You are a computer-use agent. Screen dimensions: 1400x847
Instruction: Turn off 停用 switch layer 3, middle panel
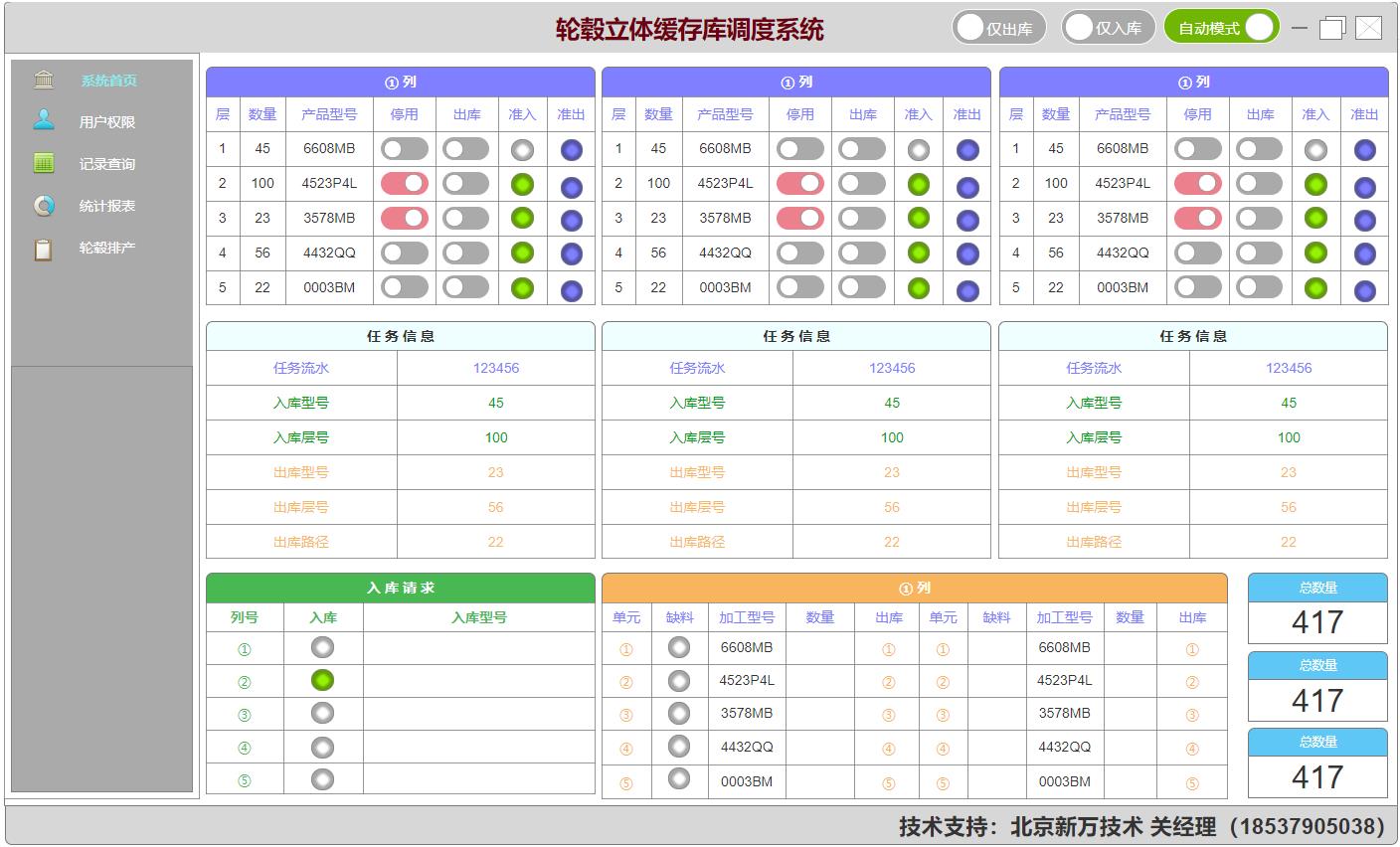coord(800,218)
